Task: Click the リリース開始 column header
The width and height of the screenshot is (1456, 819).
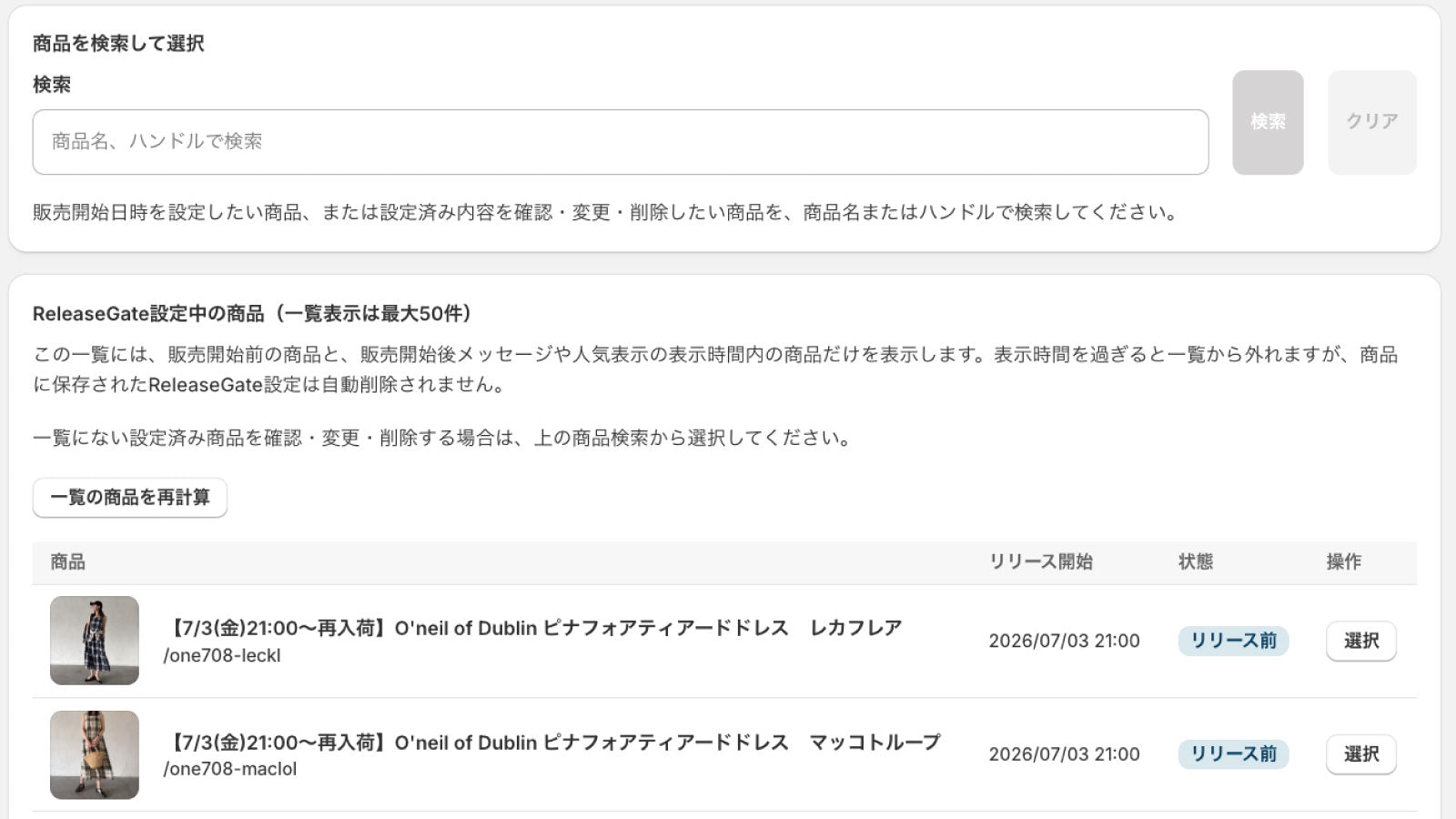Action: pyautogui.click(x=1041, y=562)
